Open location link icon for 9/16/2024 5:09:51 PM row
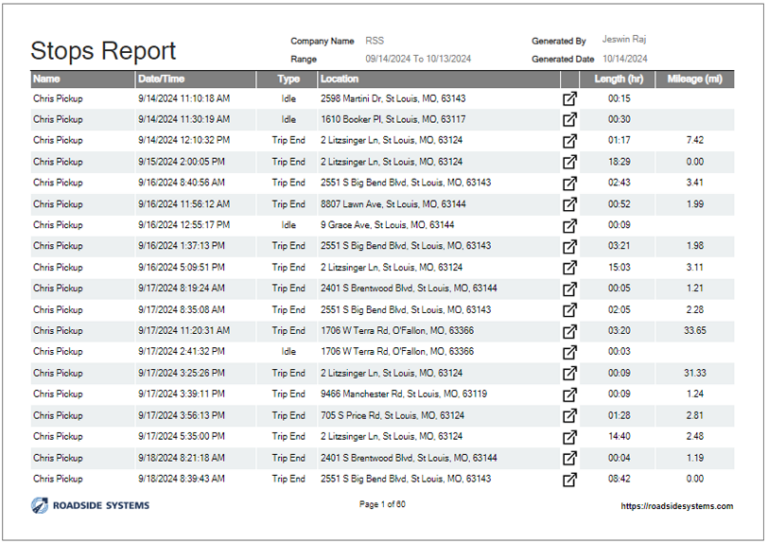 pyautogui.click(x=569, y=267)
